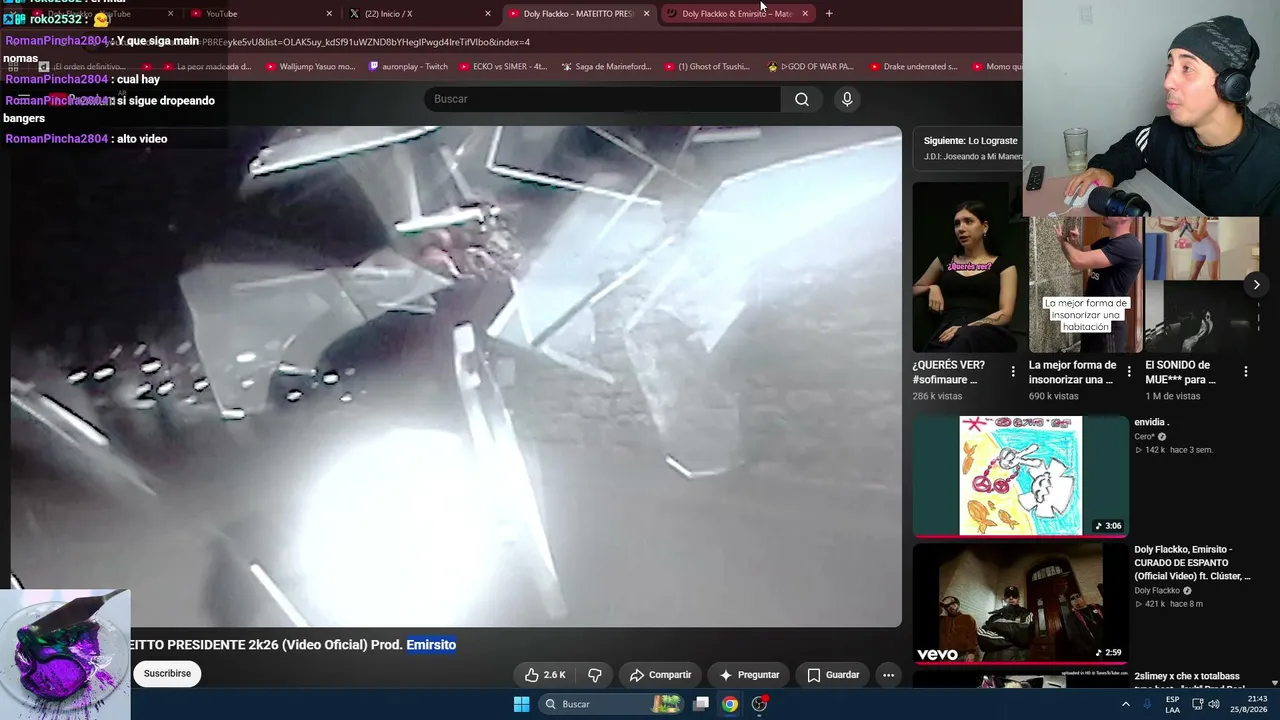The width and height of the screenshot is (1280, 720).
Task: Open options menu for 'La mejor forma' short
Action: [1129, 371]
